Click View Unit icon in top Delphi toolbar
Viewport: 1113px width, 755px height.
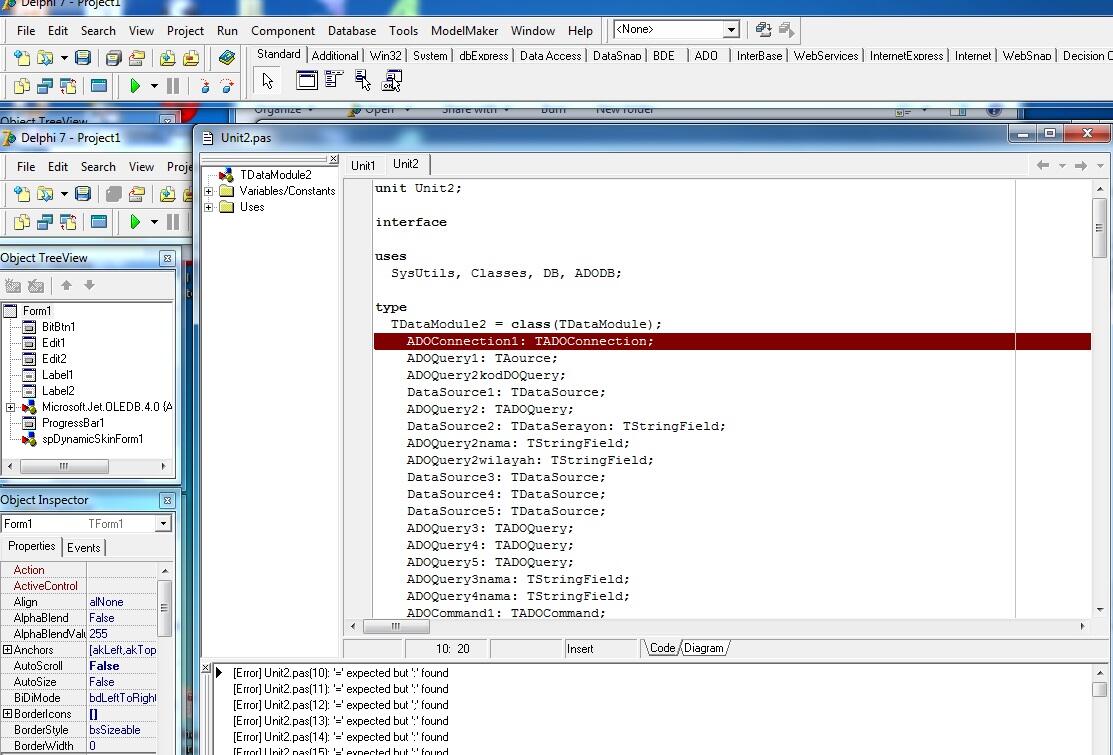[22, 87]
